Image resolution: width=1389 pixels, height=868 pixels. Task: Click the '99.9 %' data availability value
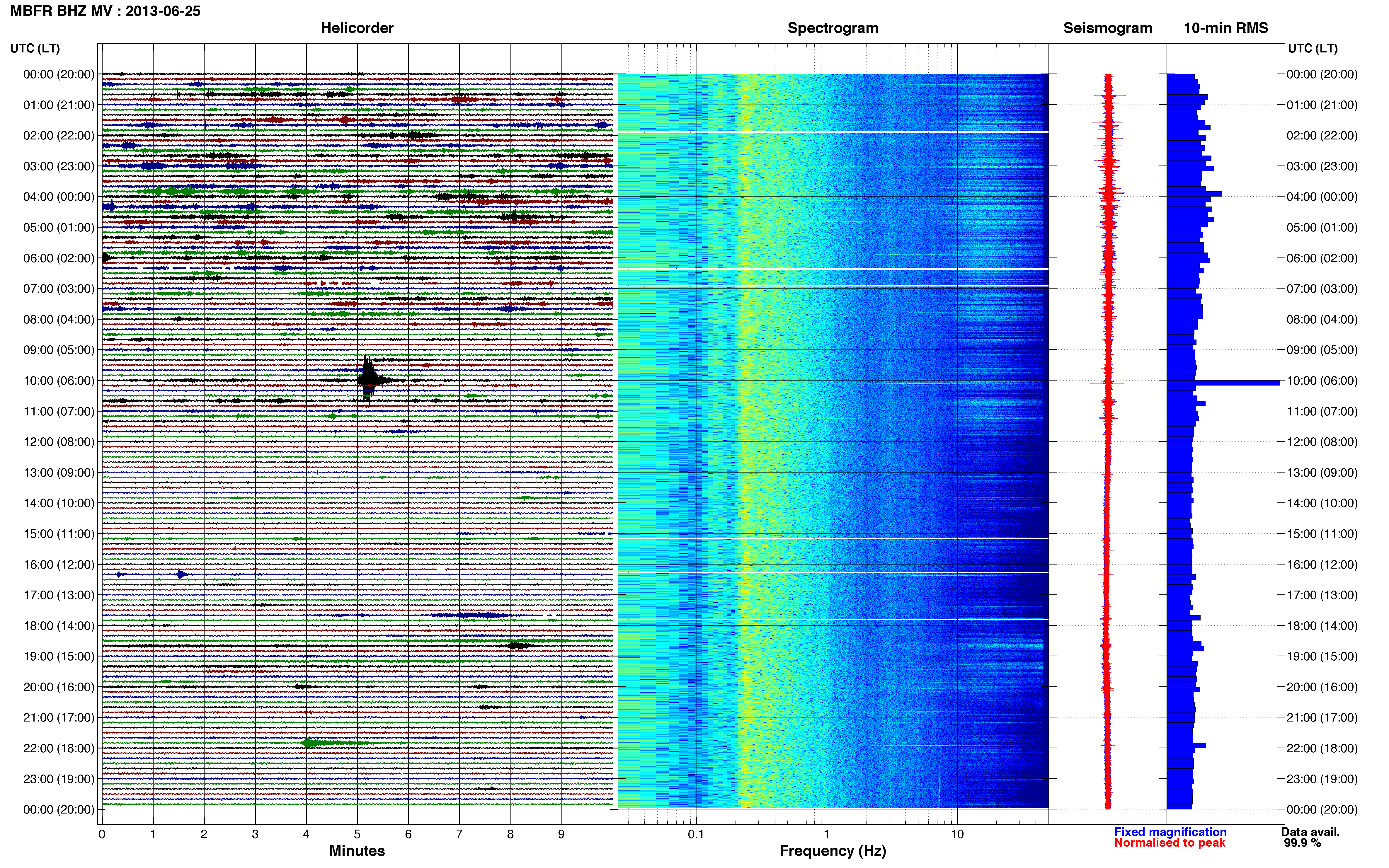pyautogui.click(x=1303, y=843)
